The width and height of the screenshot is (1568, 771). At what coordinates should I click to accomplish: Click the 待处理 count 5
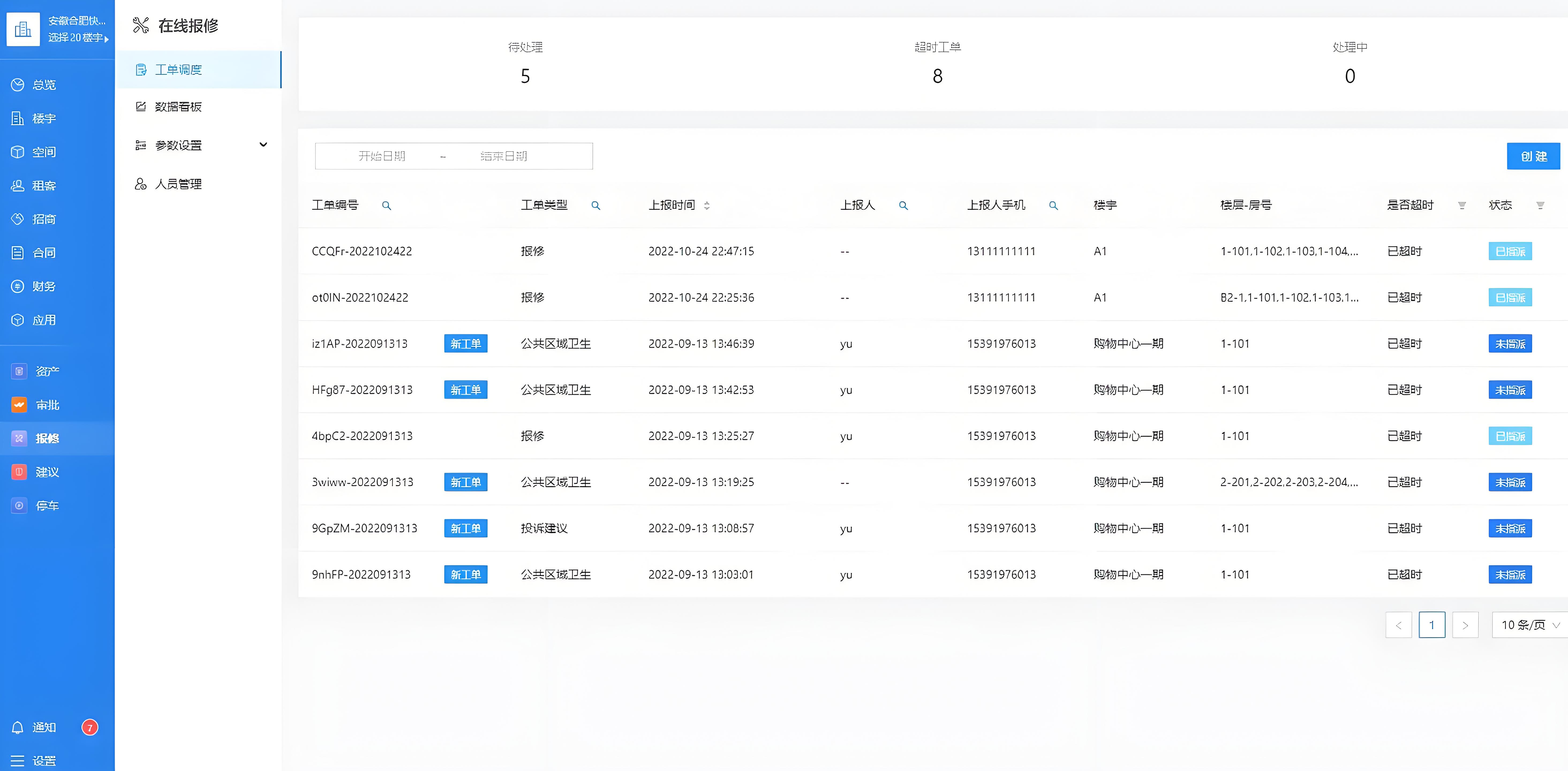pos(525,76)
